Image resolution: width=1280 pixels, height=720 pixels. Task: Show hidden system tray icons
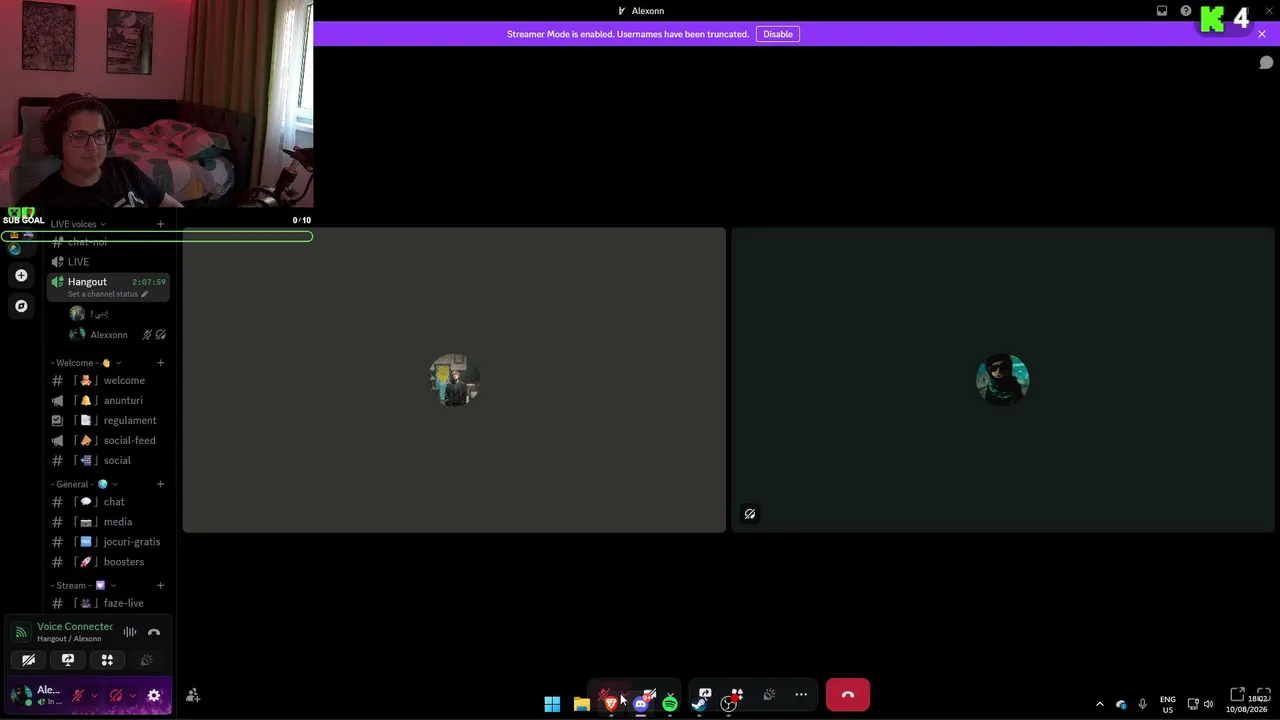click(x=1100, y=704)
